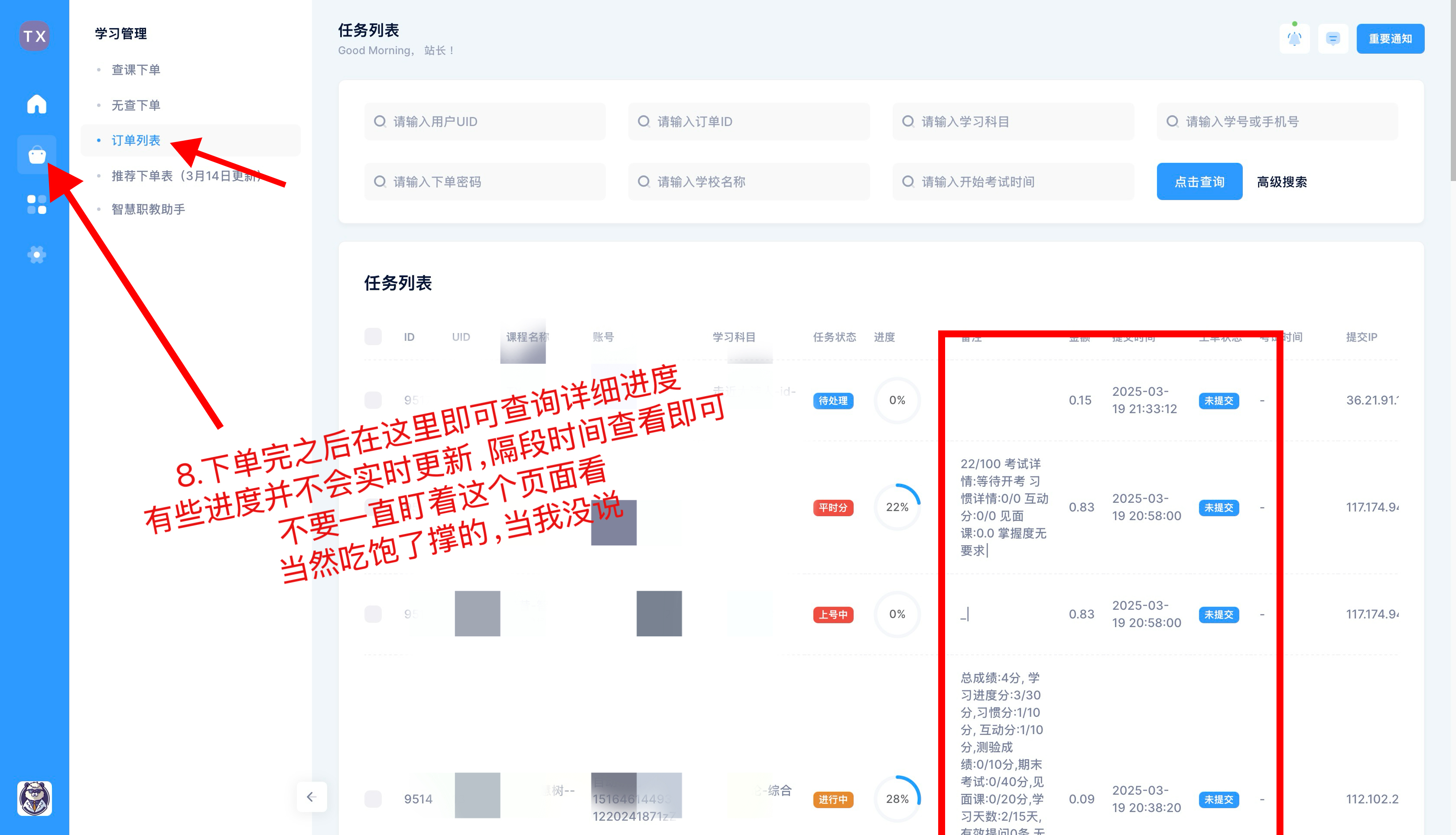The height and width of the screenshot is (835, 1456).
Task: Click the 0% progress circle of 待处理 row
Action: point(897,400)
